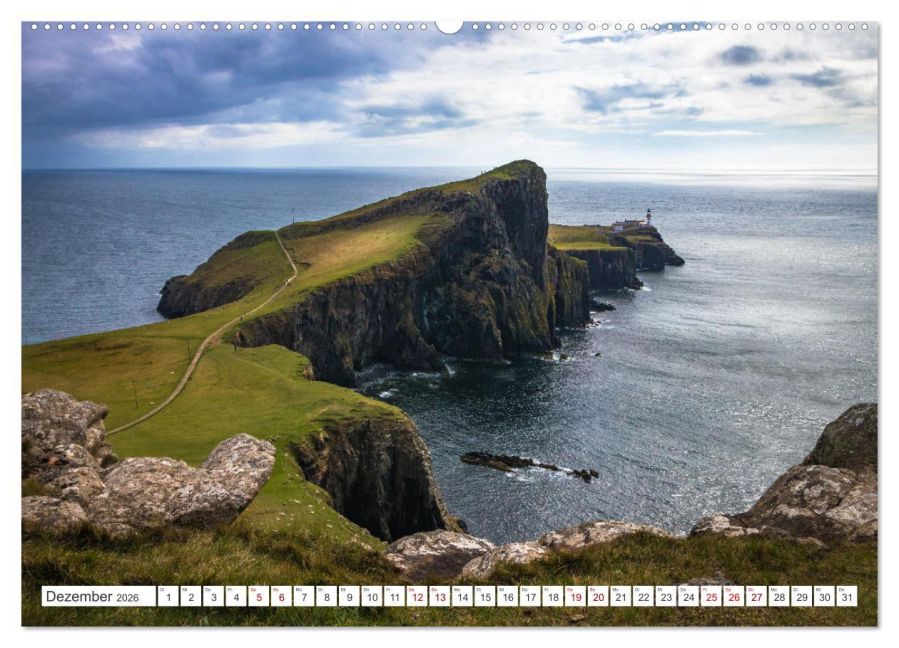The height and width of the screenshot is (648, 899).
Task: Select the red day 12 cell
Action: pyautogui.click(x=417, y=596)
